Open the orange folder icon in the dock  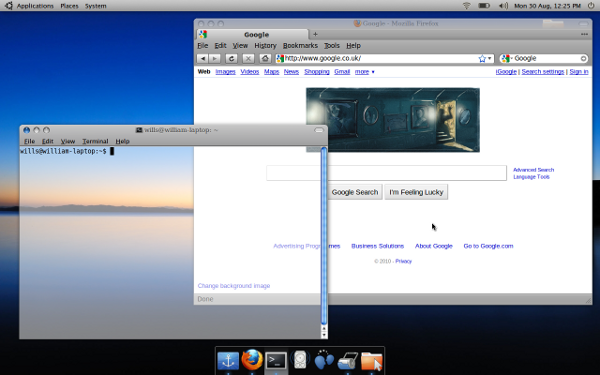(x=372, y=361)
